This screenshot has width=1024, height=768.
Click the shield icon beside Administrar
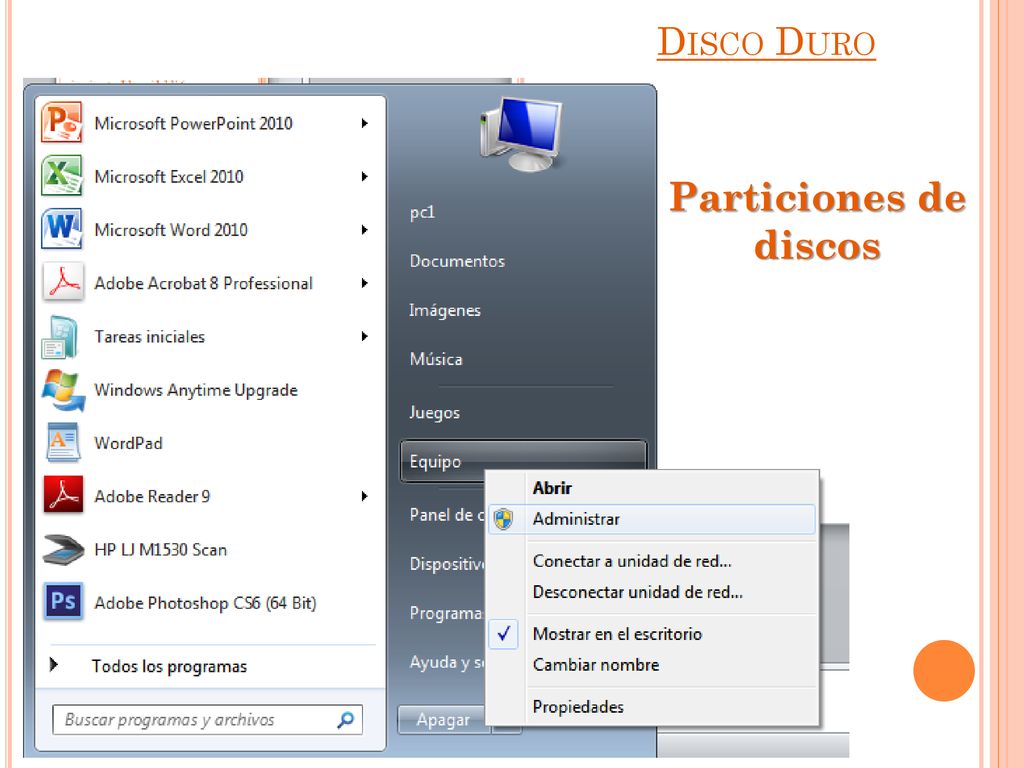[504, 520]
